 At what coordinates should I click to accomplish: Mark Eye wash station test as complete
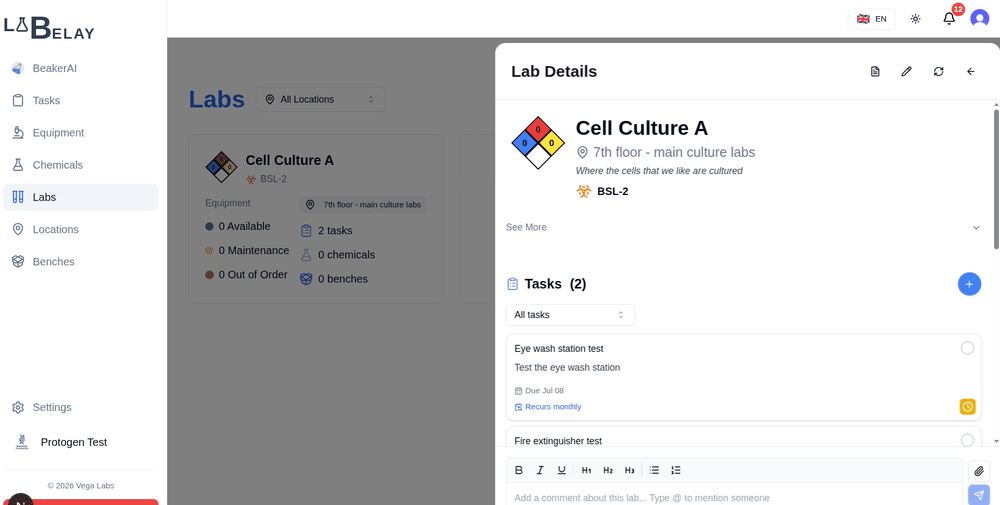click(x=967, y=348)
